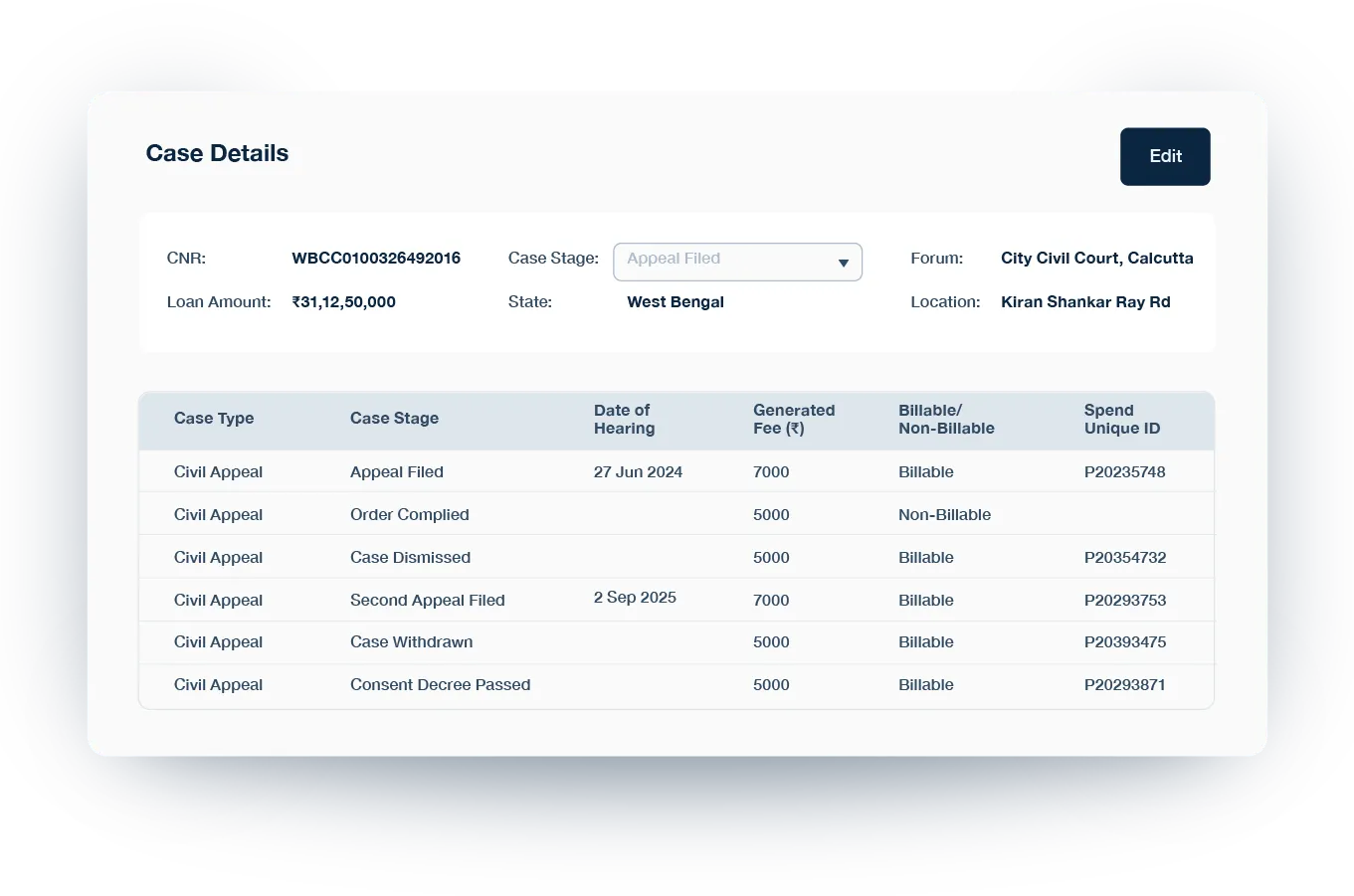Open the Case Stage dropdown

(x=737, y=262)
